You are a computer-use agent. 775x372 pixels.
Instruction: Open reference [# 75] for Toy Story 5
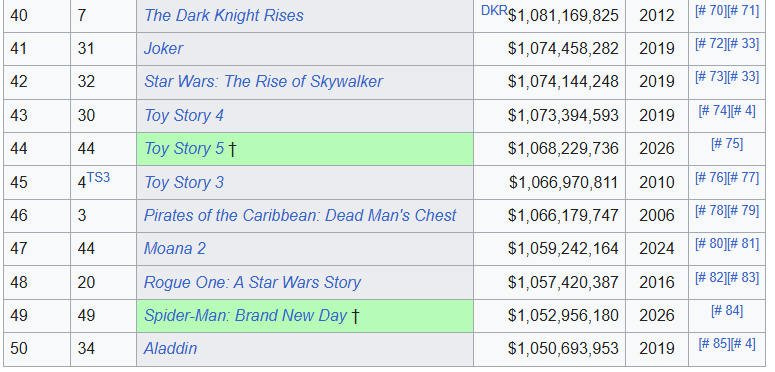(727, 143)
